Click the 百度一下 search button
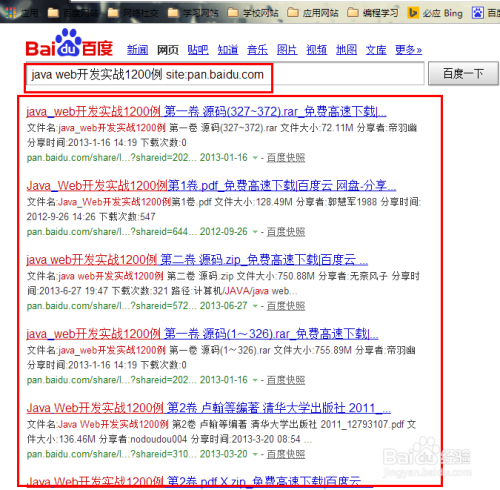The width and height of the screenshot is (500, 490). coord(463,73)
